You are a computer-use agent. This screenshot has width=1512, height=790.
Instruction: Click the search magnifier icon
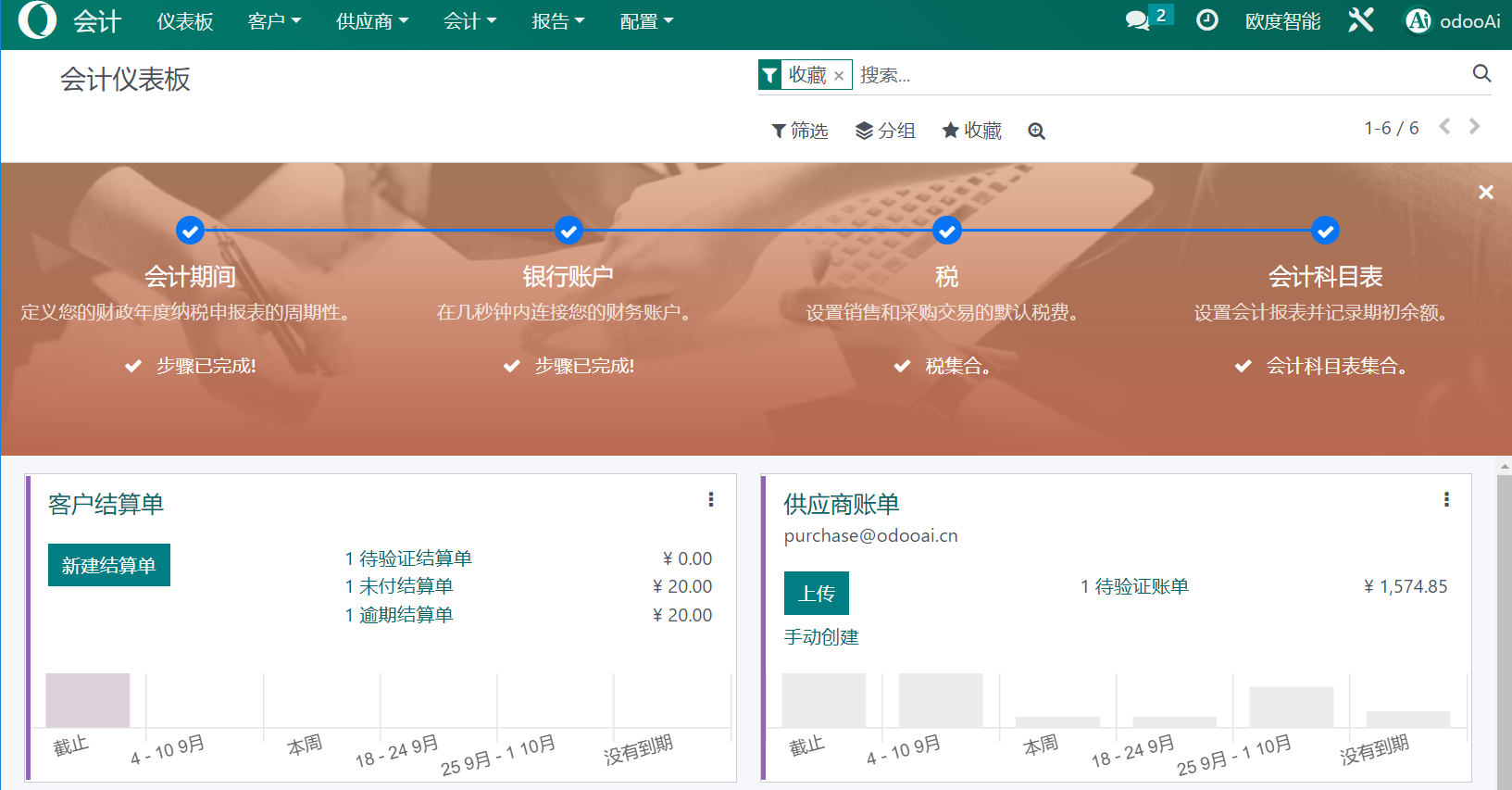[1481, 74]
